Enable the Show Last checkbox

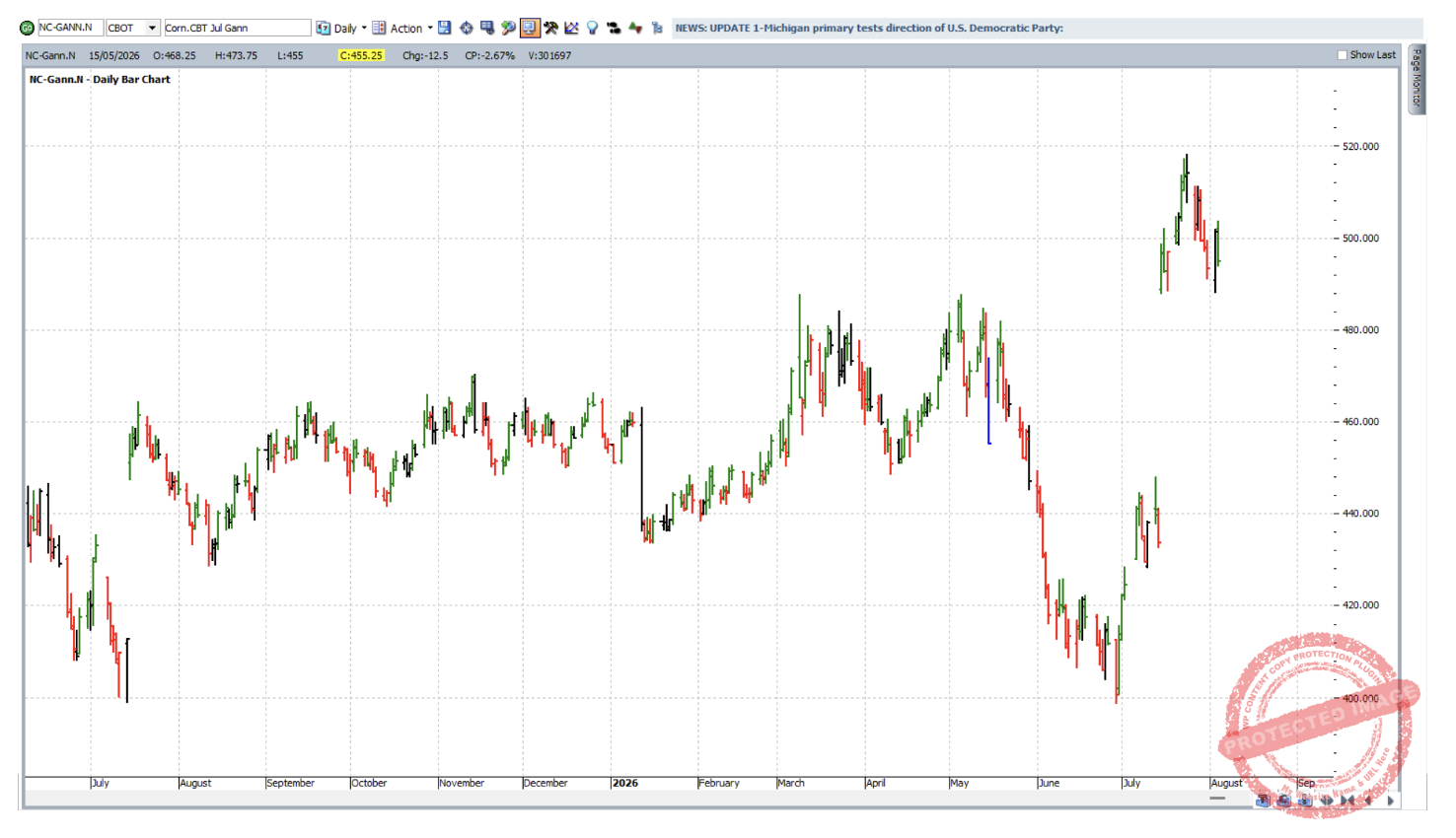click(x=1342, y=55)
